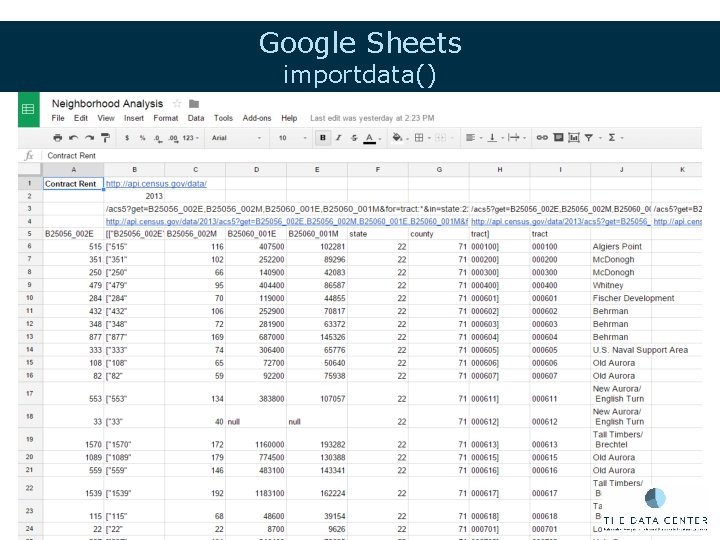Open the move-to-folder icon
The image size is (720, 540).
point(194,104)
